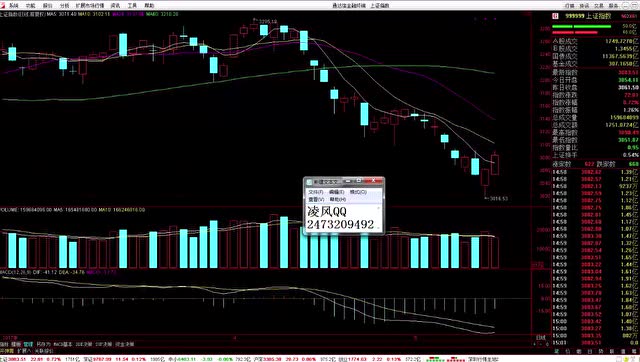Click the 深圳行情主站 status entry
Image resolution: width=640 pixels, height=362 pixels.
483,359
